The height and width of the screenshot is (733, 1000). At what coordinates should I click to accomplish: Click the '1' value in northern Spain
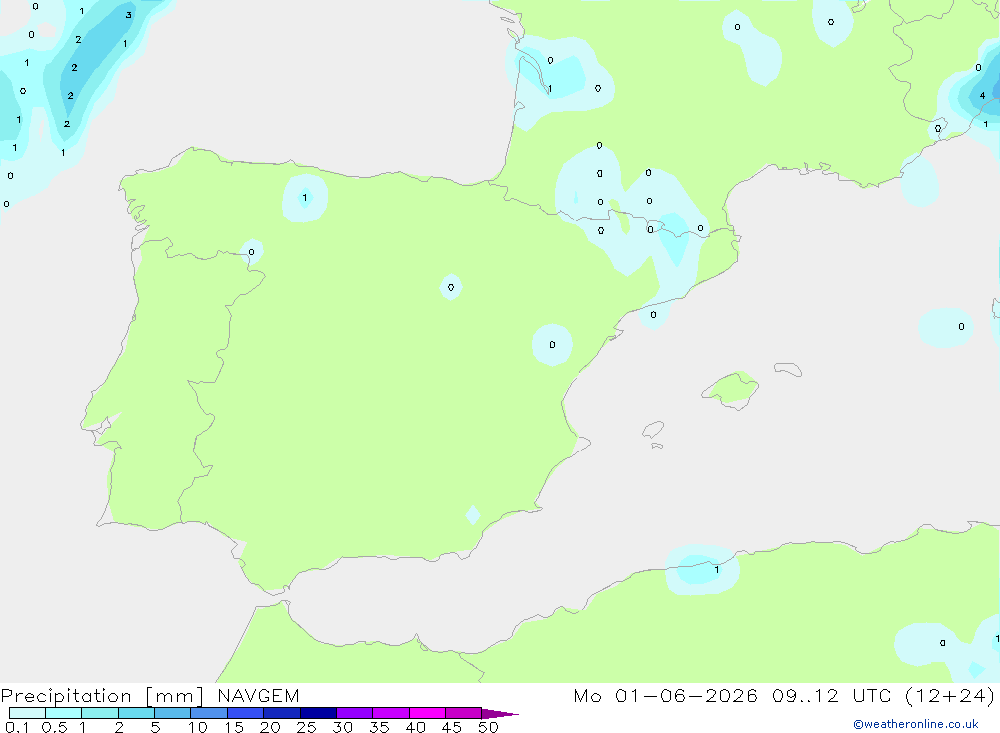[305, 198]
